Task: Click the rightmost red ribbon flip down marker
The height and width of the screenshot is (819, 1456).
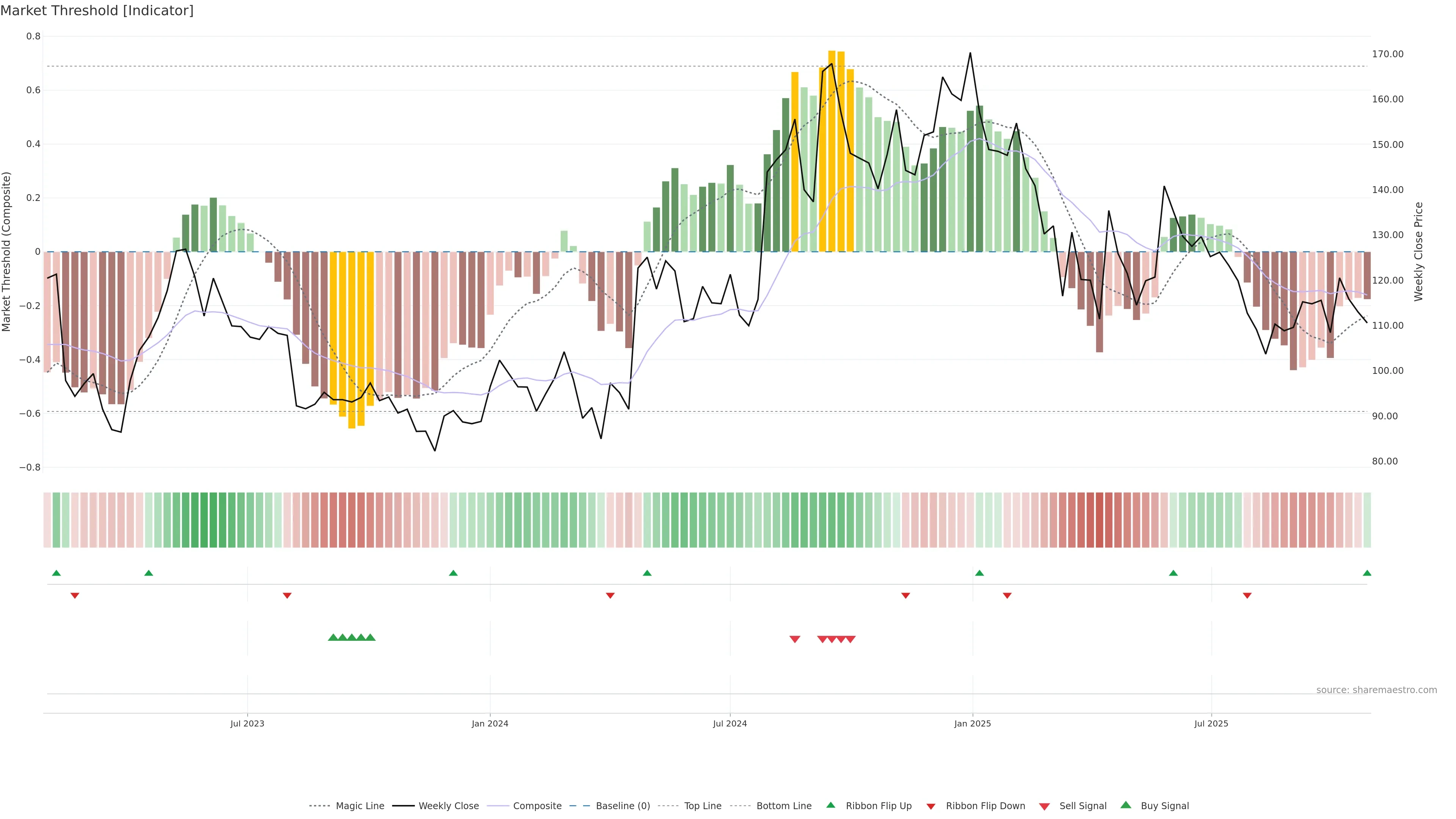Action: 1247,596
